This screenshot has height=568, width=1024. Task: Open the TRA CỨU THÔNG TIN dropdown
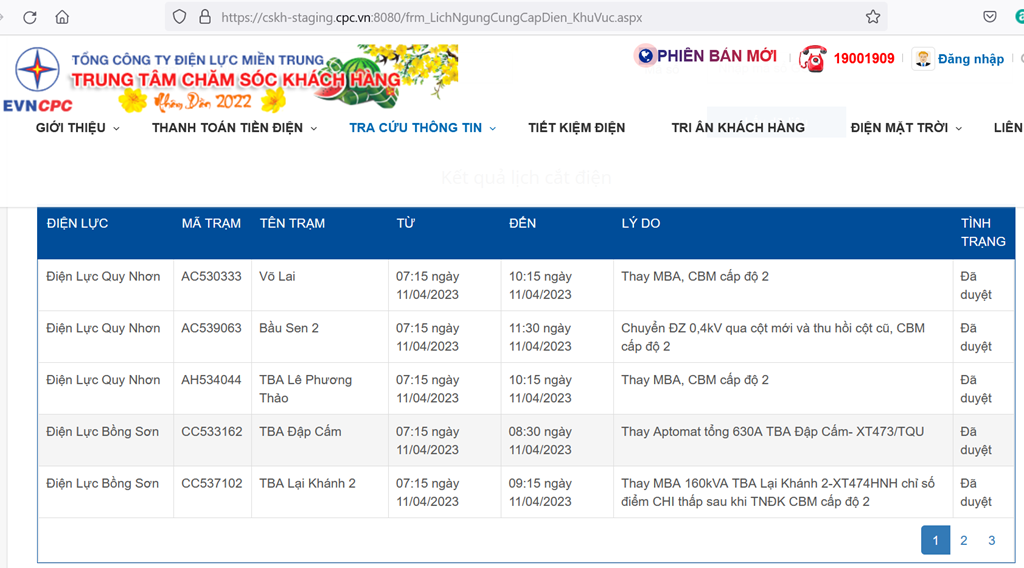pyautogui.click(x=423, y=128)
